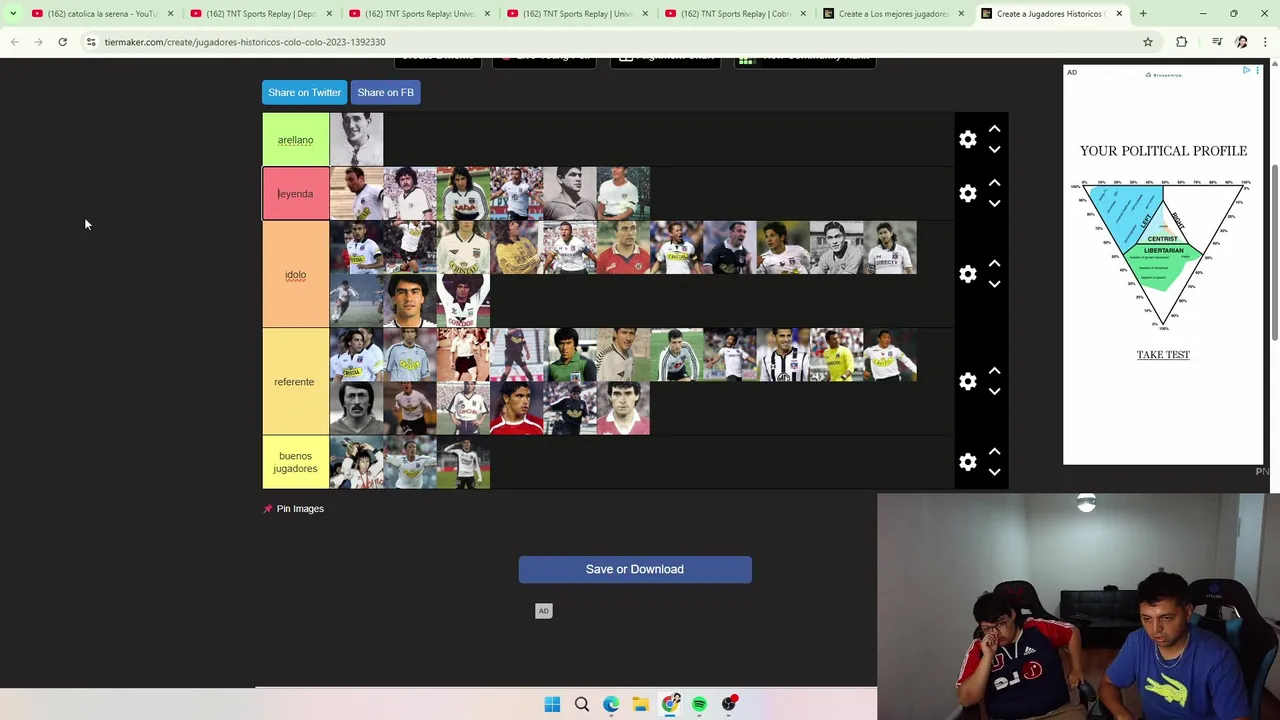View site information icon in address bar
The height and width of the screenshot is (720, 1280).
tap(91, 42)
